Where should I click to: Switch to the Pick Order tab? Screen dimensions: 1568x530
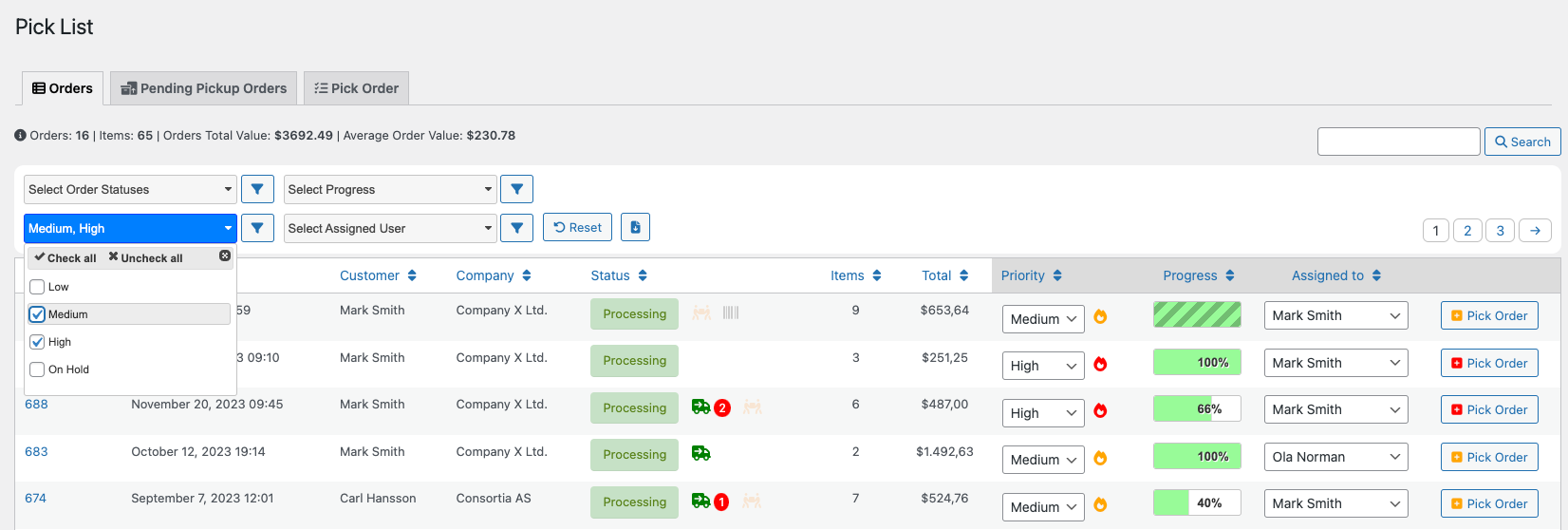pos(356,88)
